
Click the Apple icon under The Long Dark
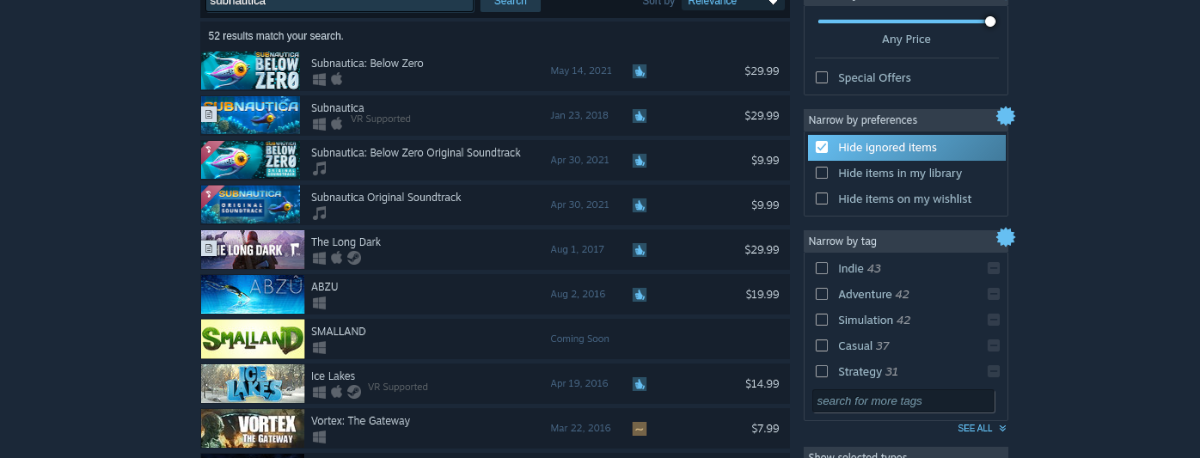(x=336, y=258)
